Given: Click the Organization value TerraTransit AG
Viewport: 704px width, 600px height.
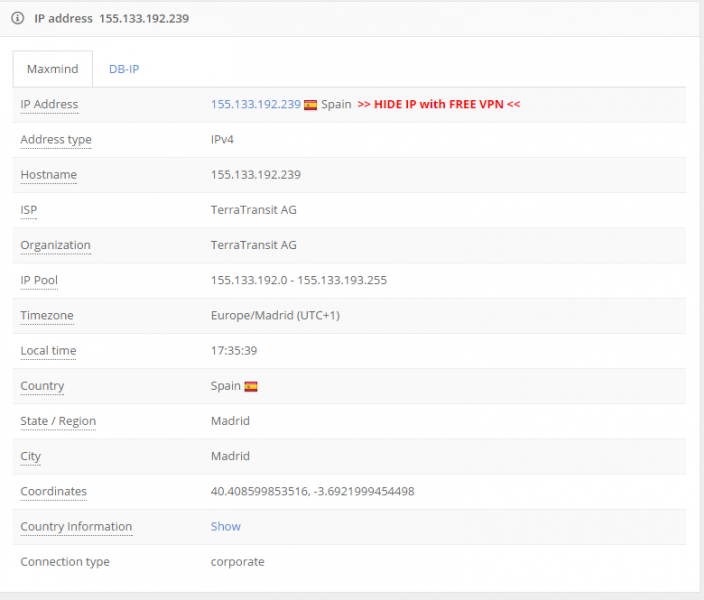Looking at the screenshot, I should [x=254, y=245].
